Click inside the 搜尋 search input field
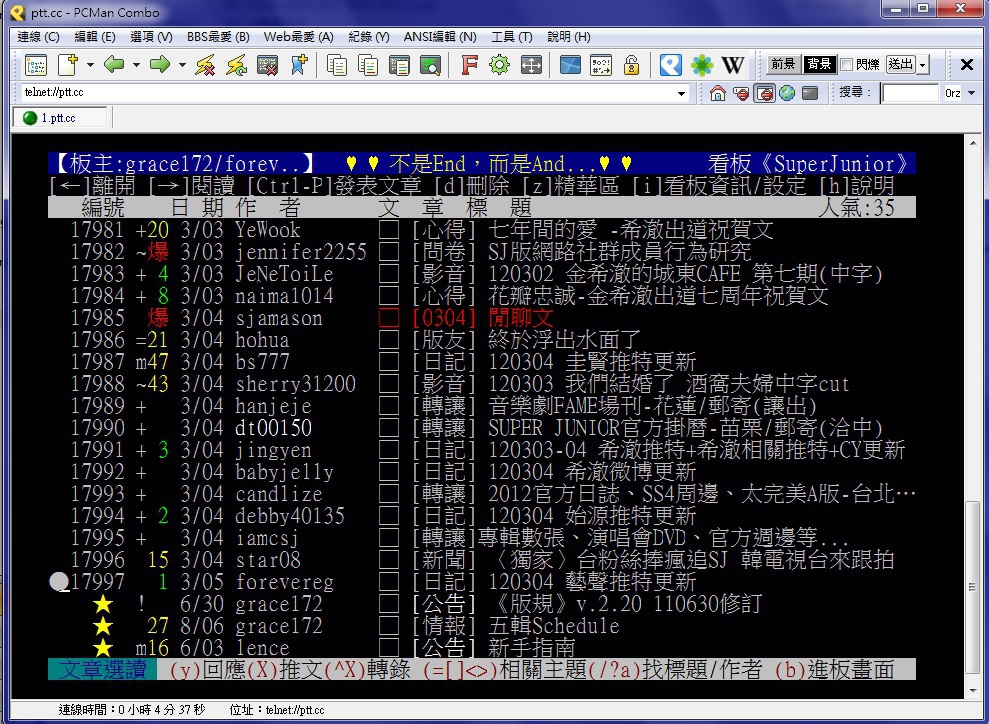This screenshot has width=989, height=724. pyautogui.click(x=909, y=93)
